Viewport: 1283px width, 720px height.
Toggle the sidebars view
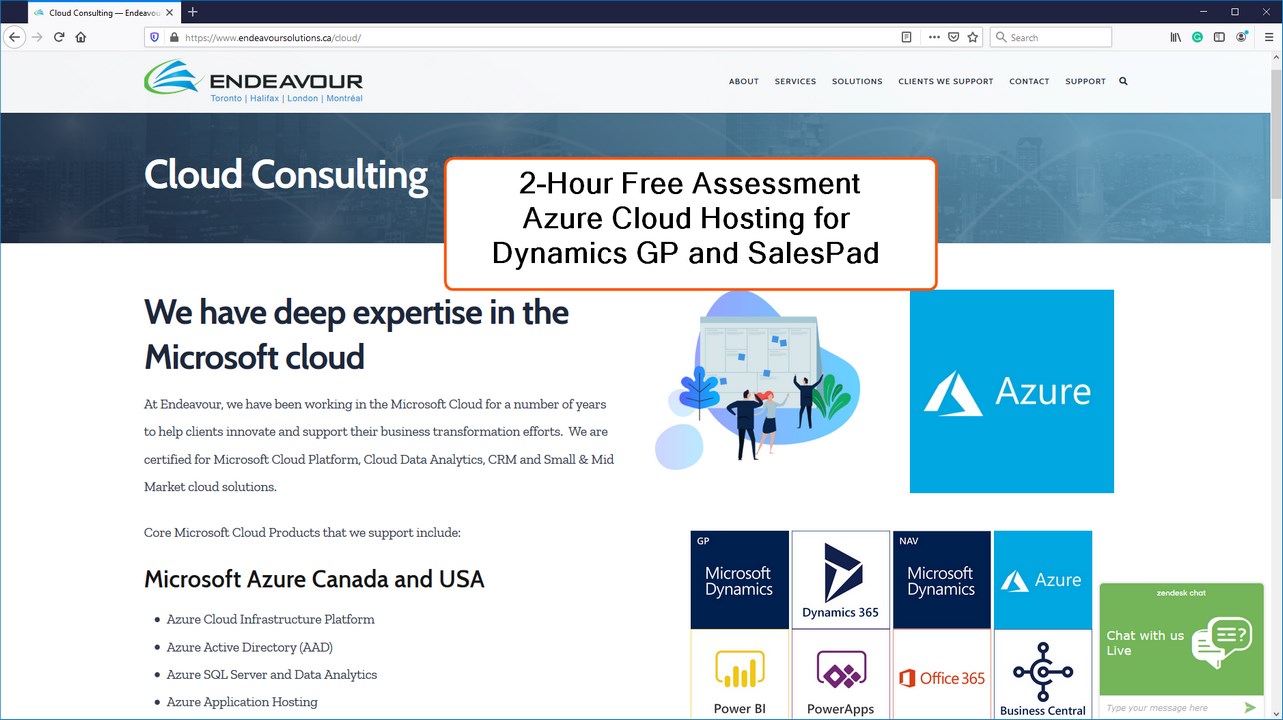[x=1219, y=37]
